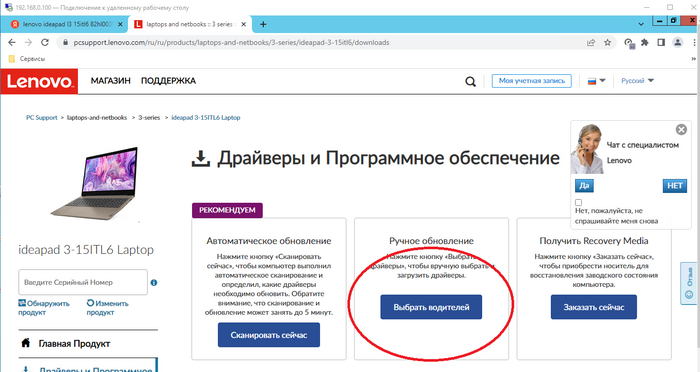Open the browser extensions puzzle icon
700x372 pixels.
[645, 42]
